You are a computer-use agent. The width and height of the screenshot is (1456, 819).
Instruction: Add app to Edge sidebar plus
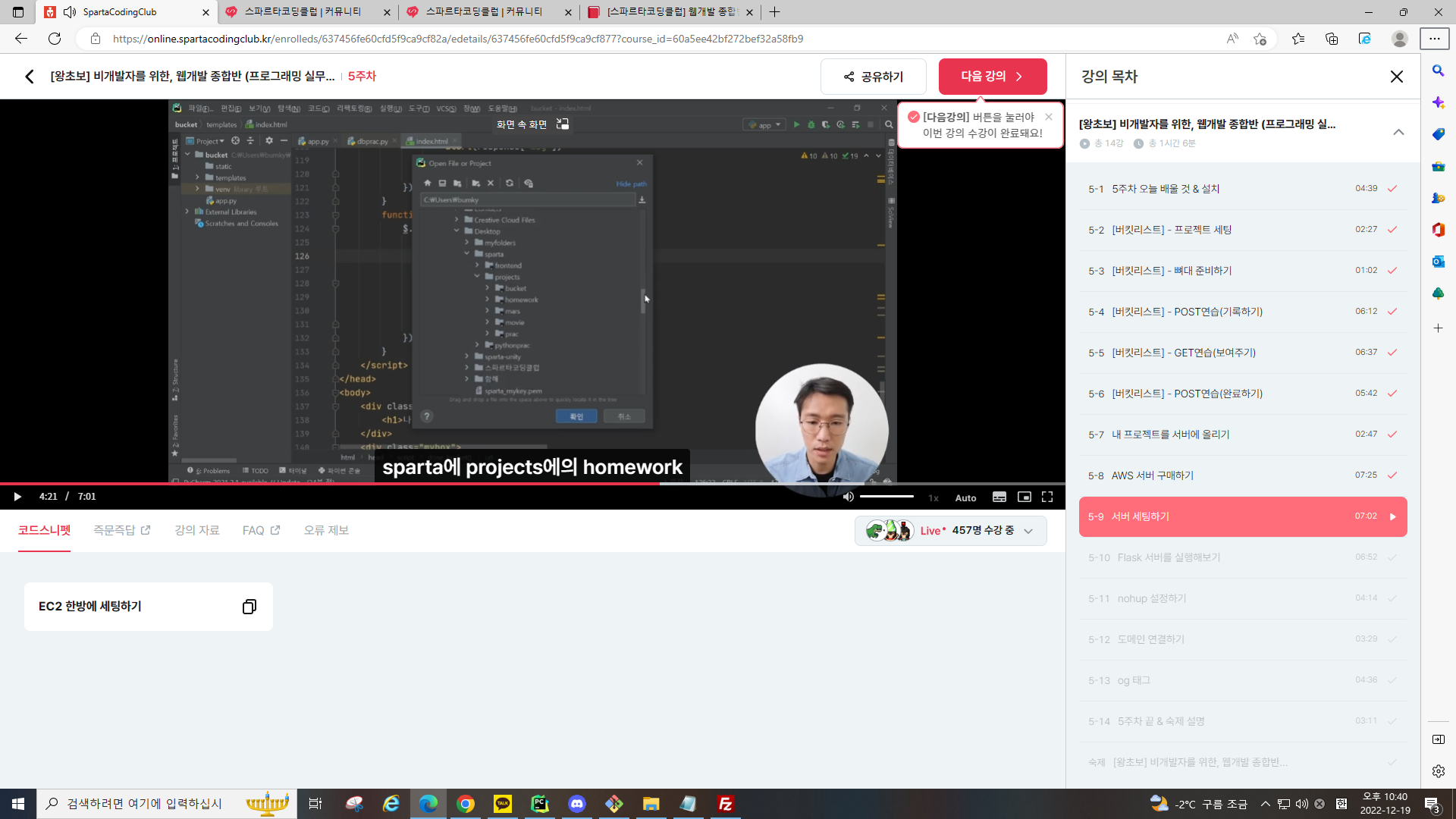1438,328
